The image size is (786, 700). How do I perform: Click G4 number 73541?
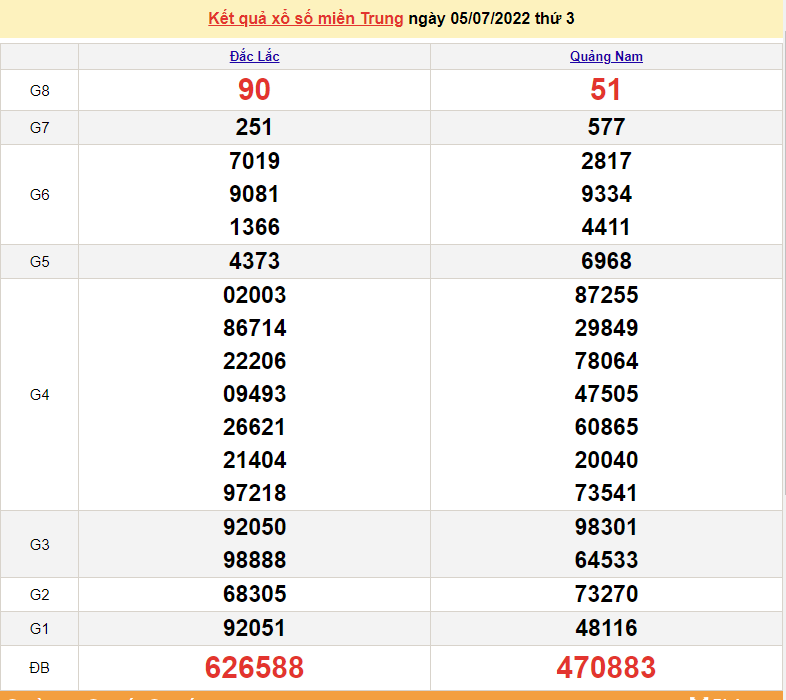click(606, 493)
